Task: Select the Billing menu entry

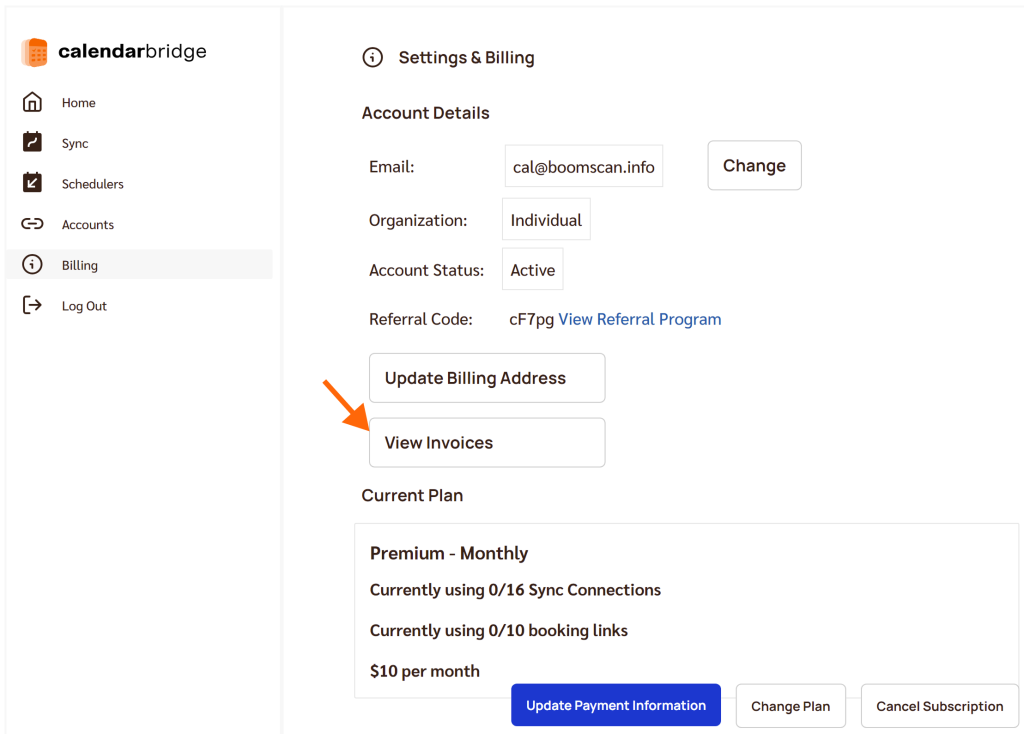Action: [139, 264]
